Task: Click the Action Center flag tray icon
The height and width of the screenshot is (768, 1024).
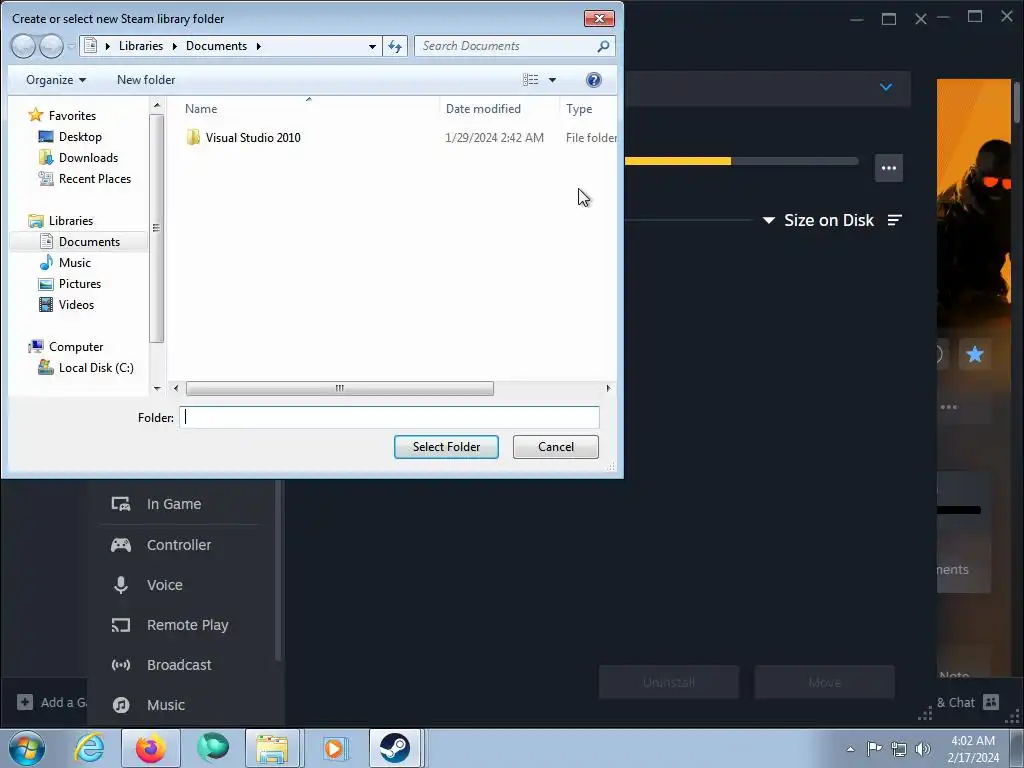Action: (874, 748)
